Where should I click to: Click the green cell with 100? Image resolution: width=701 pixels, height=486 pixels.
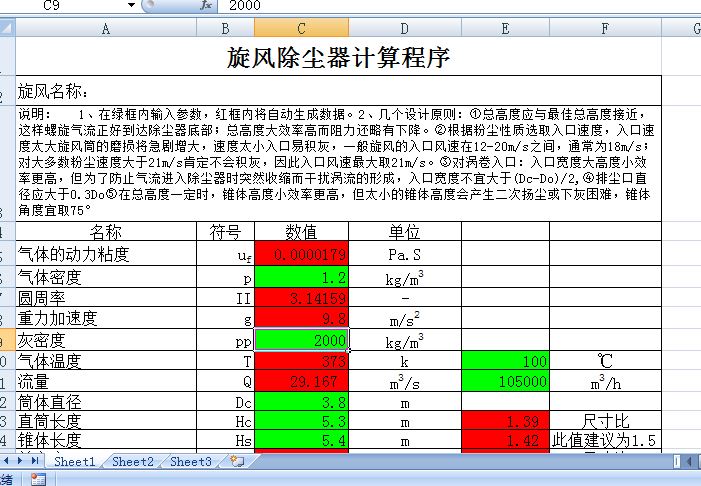(505, 360)
